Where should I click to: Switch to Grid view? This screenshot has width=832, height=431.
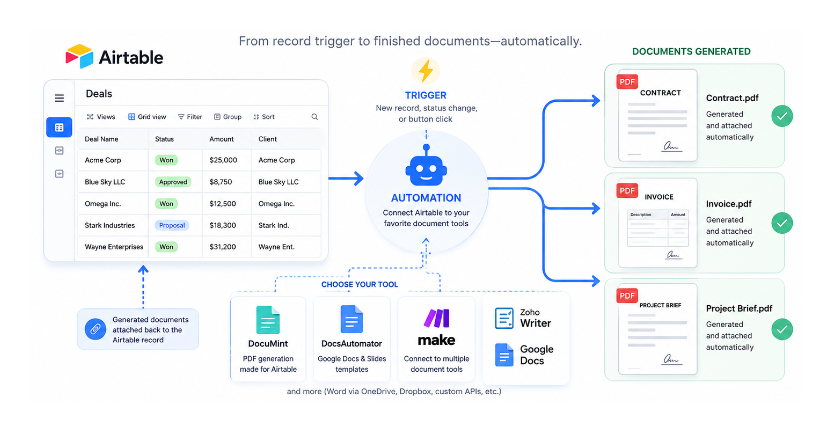click(x=147, y=117)
